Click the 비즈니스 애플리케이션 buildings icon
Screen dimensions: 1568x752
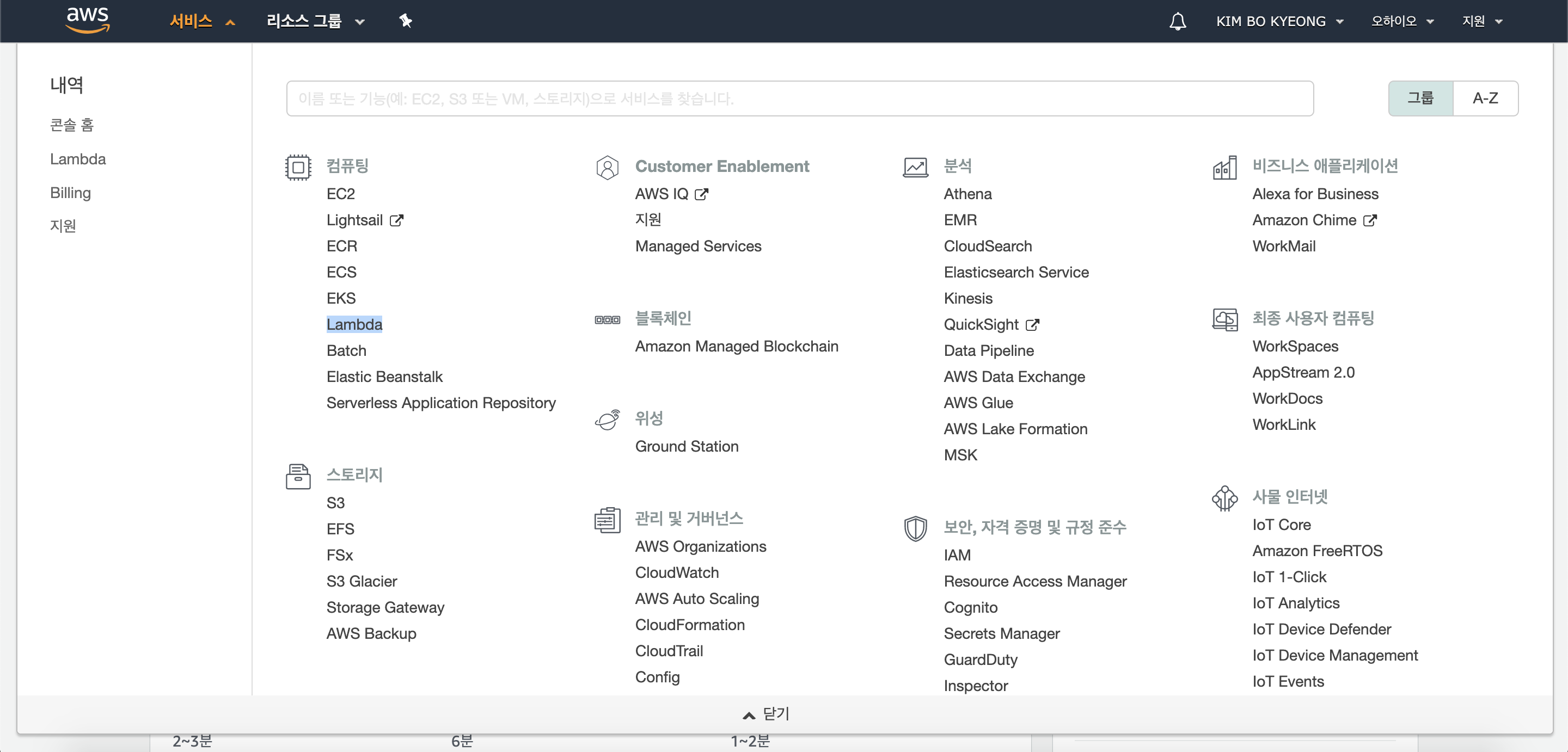coord(1224,167)
